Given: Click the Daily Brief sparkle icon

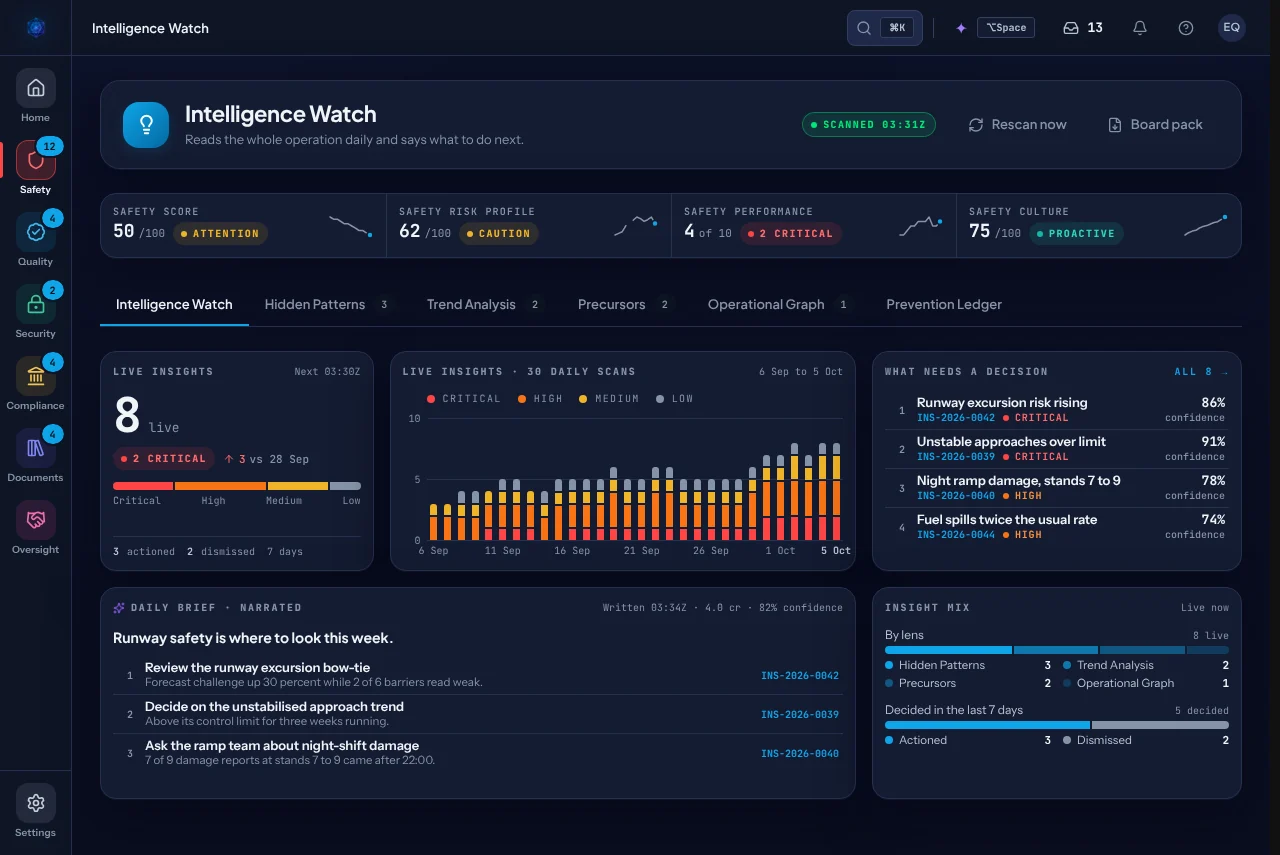Looking at the screenshot, I should [119, 607].
